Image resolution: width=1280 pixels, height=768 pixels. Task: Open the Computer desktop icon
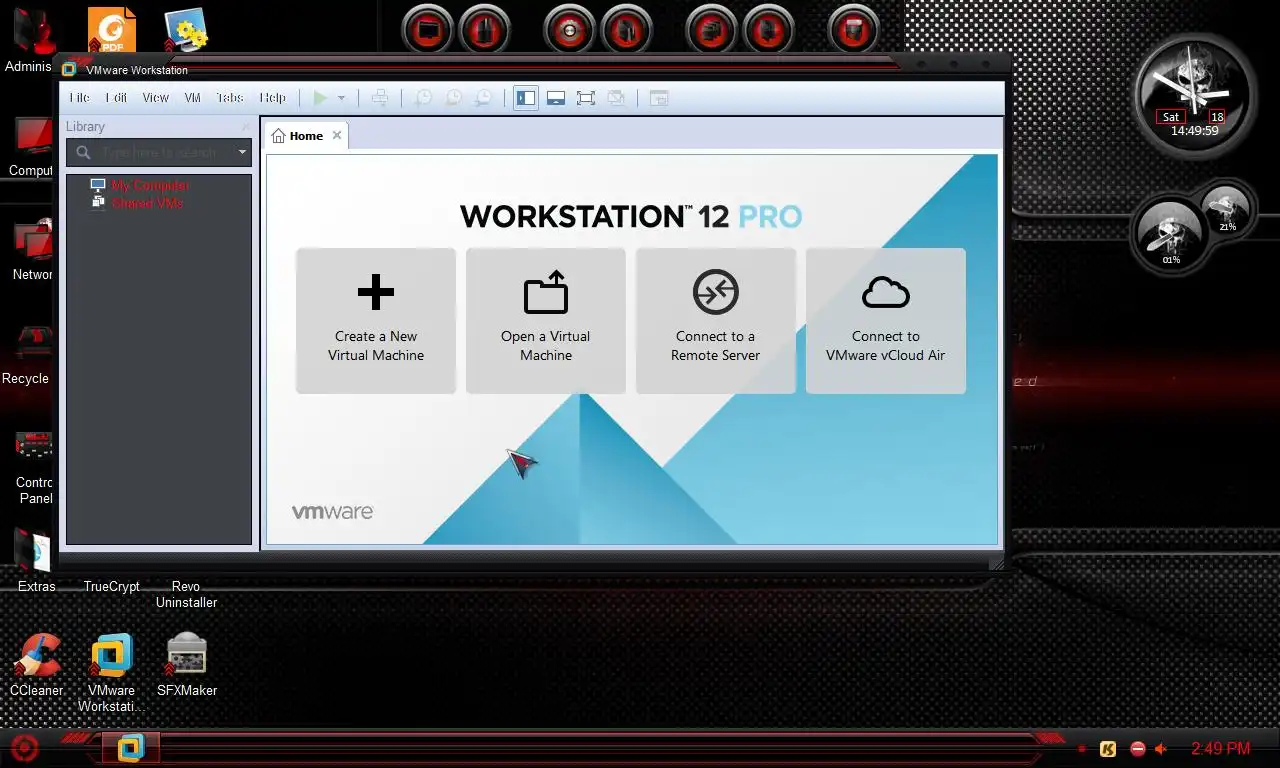pos(33,146)
